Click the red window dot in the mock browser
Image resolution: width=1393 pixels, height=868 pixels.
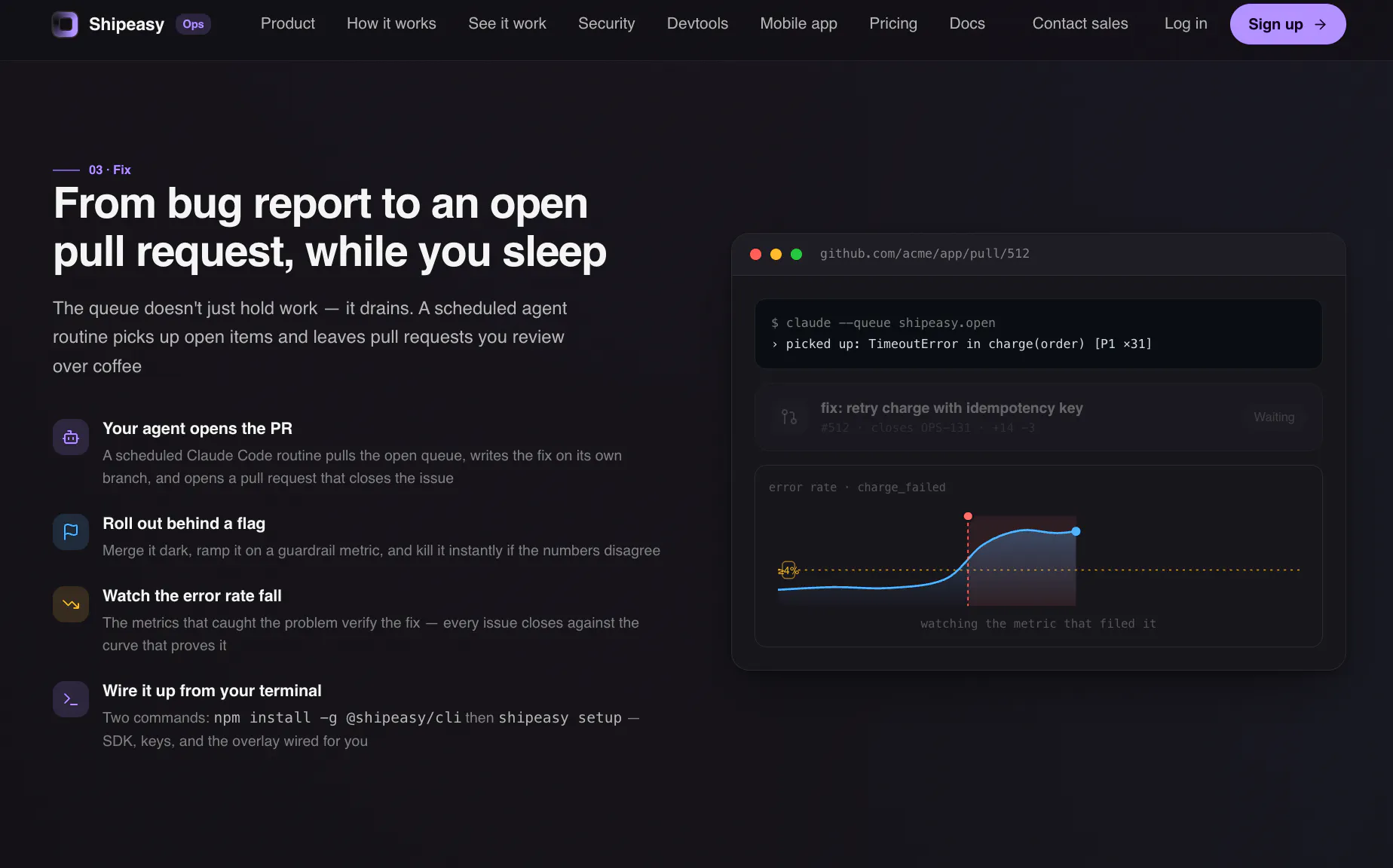755,254
